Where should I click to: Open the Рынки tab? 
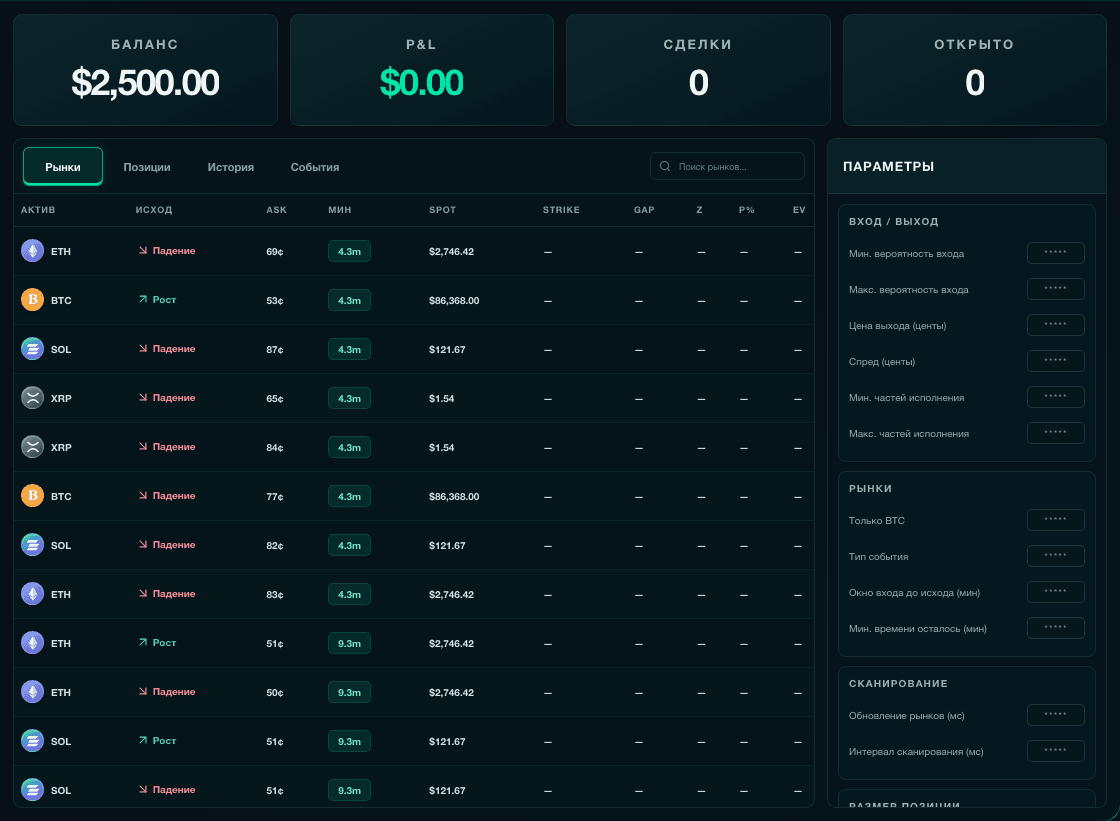63,166
